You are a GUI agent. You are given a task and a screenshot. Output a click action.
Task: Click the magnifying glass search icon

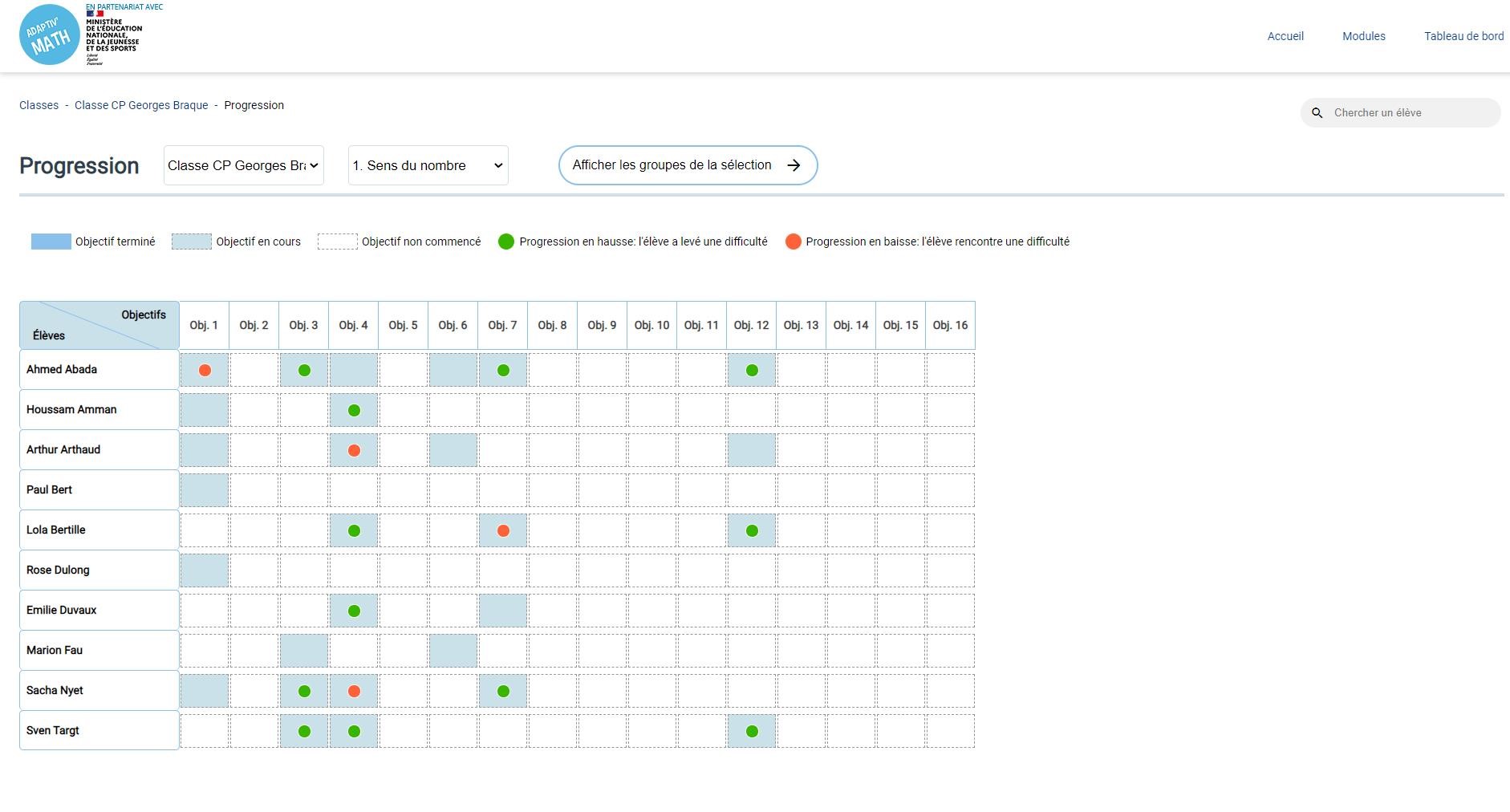tap(1317, 113)
